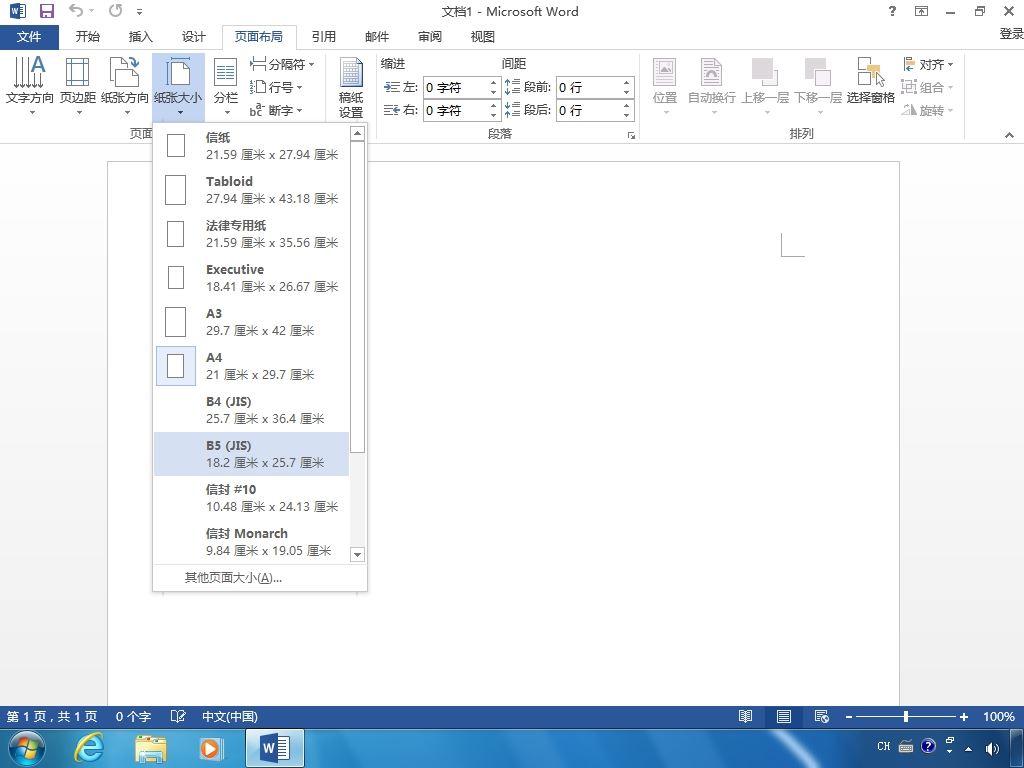Select the A4 paper size
The width and height of the screenshot is (1024, 768).
point(251,366)
